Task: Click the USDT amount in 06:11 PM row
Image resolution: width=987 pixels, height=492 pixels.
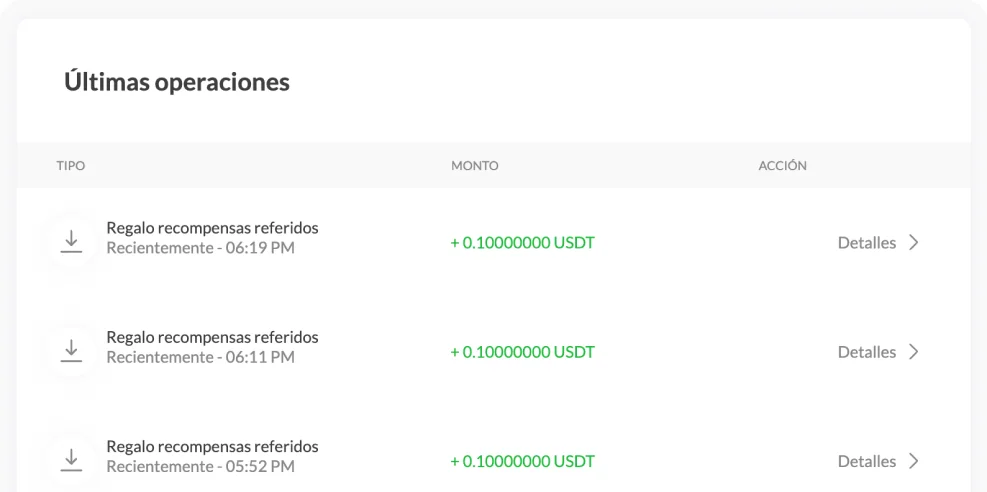Action: (x=522, y=352)
